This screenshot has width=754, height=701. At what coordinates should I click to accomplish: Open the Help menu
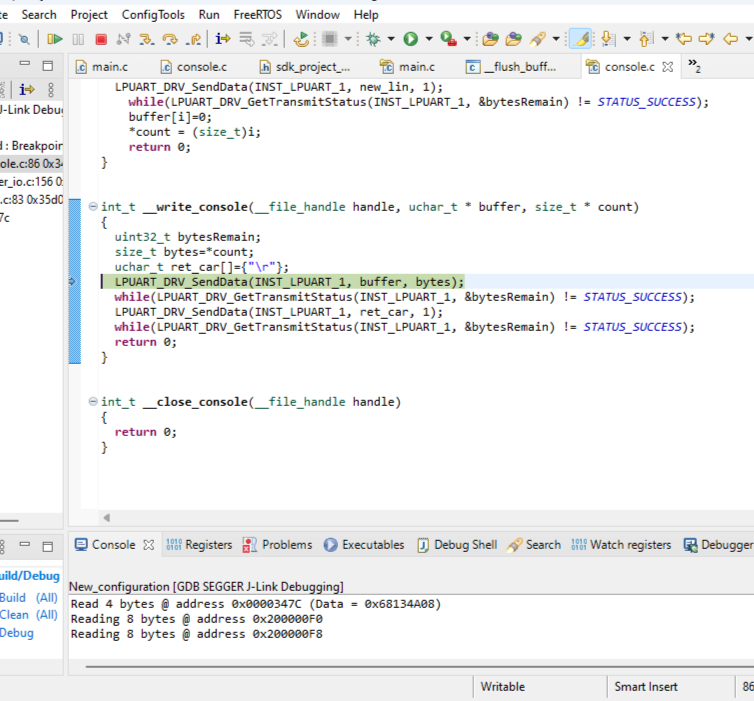(366, 15)
